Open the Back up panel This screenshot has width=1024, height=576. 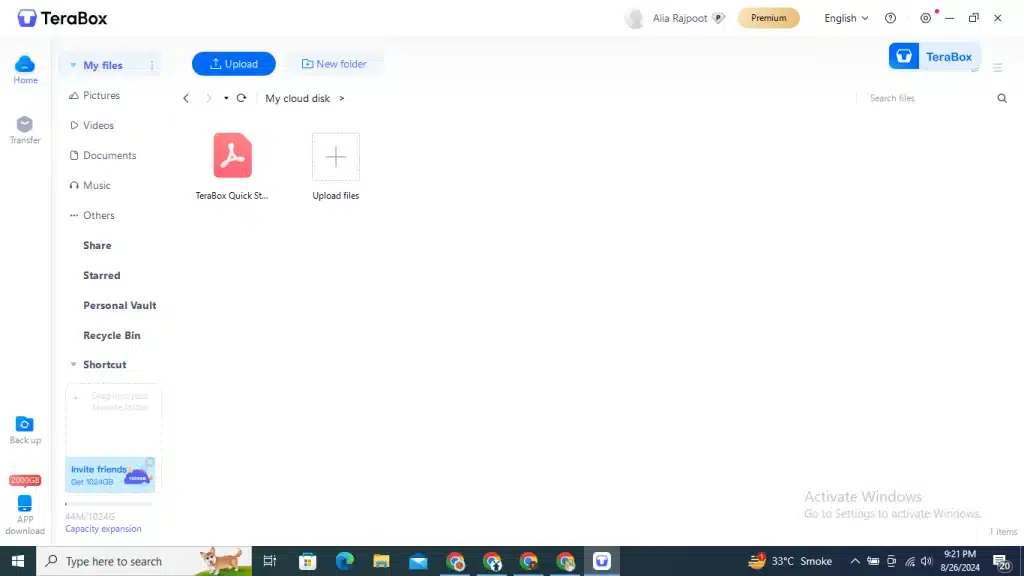click(x=24, y=428)
